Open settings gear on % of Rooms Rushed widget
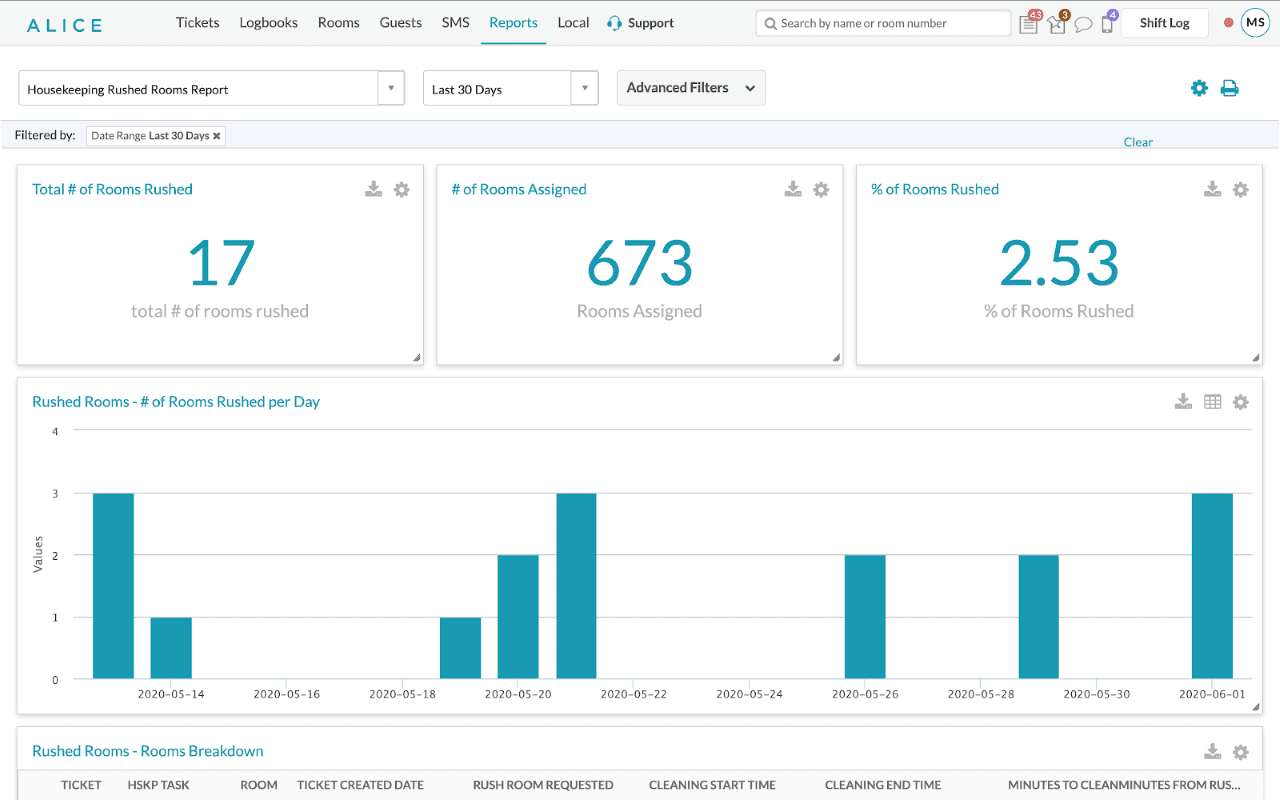This screenshot has height=800, width=1280. click(1240, 189)
